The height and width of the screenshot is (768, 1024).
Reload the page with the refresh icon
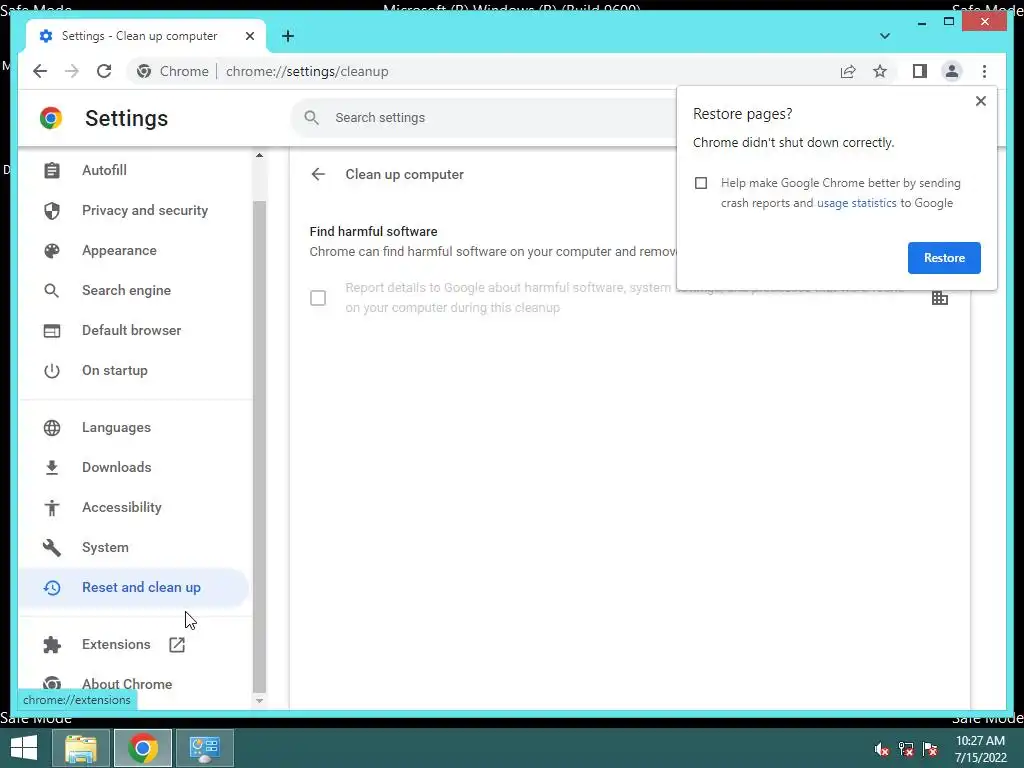pyautogui.click(x=104, y=71)
